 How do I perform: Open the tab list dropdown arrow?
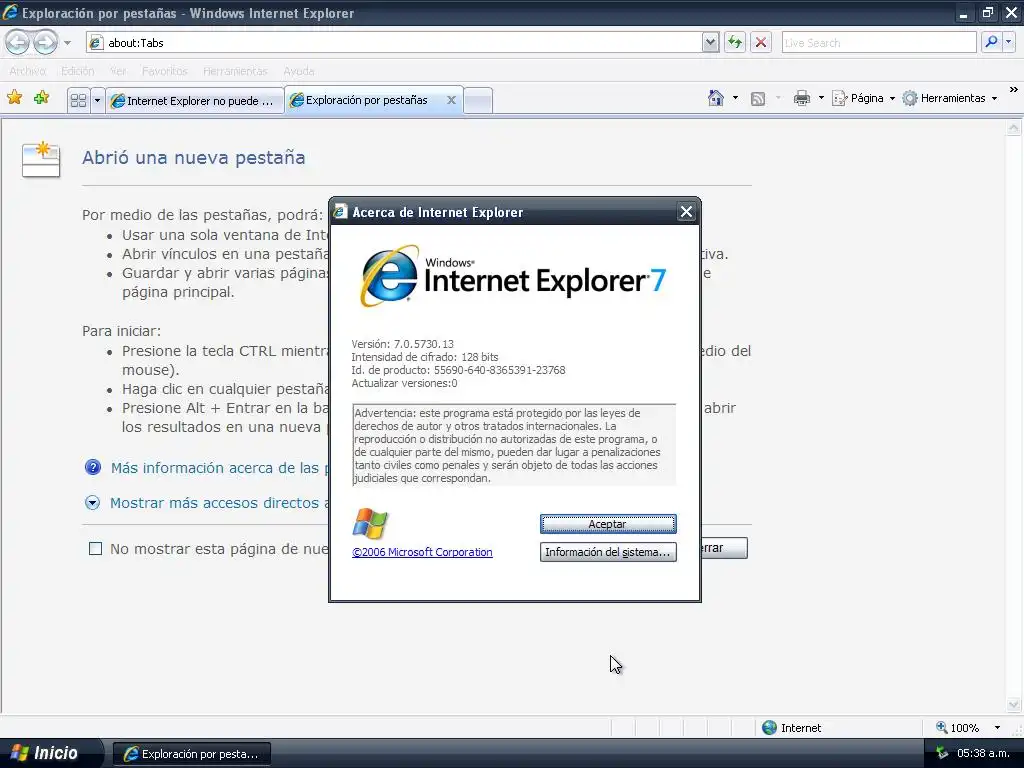pyautogui.click(x=97, y=101)
